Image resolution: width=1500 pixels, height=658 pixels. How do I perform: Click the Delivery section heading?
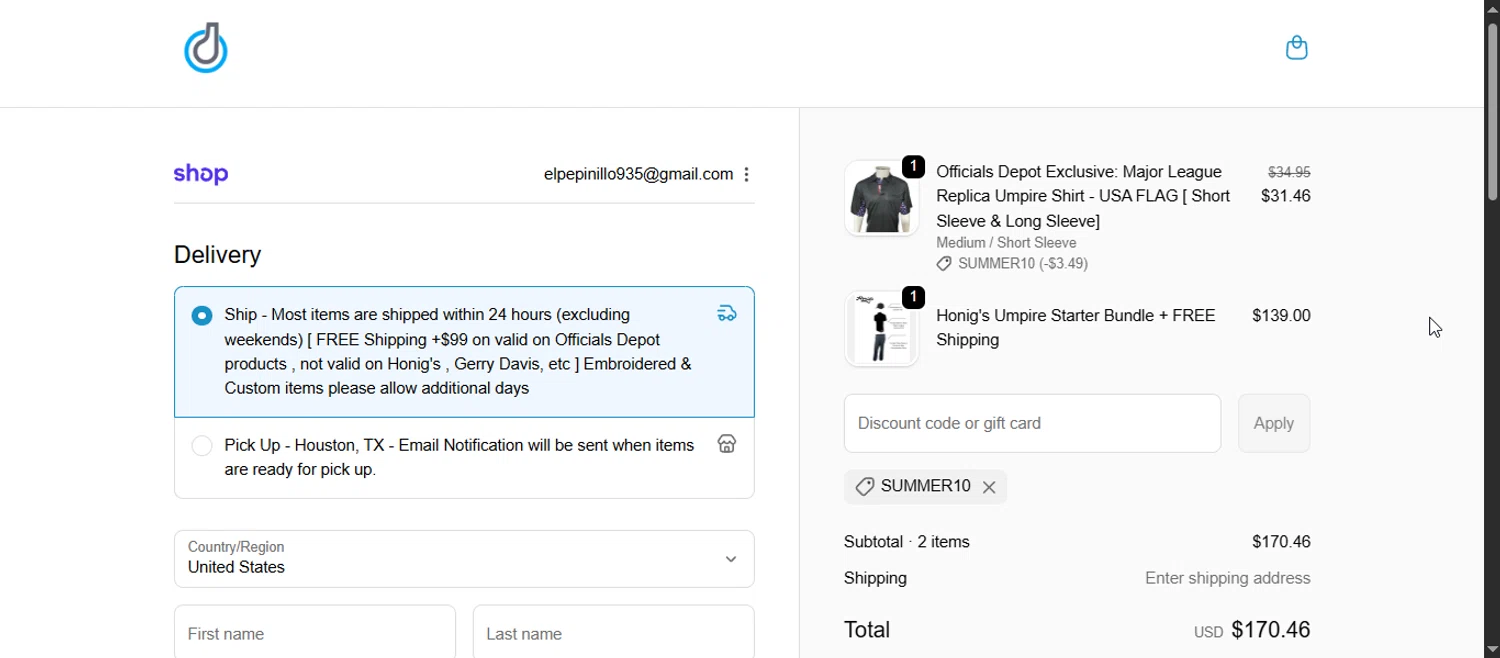pos(218,255)
